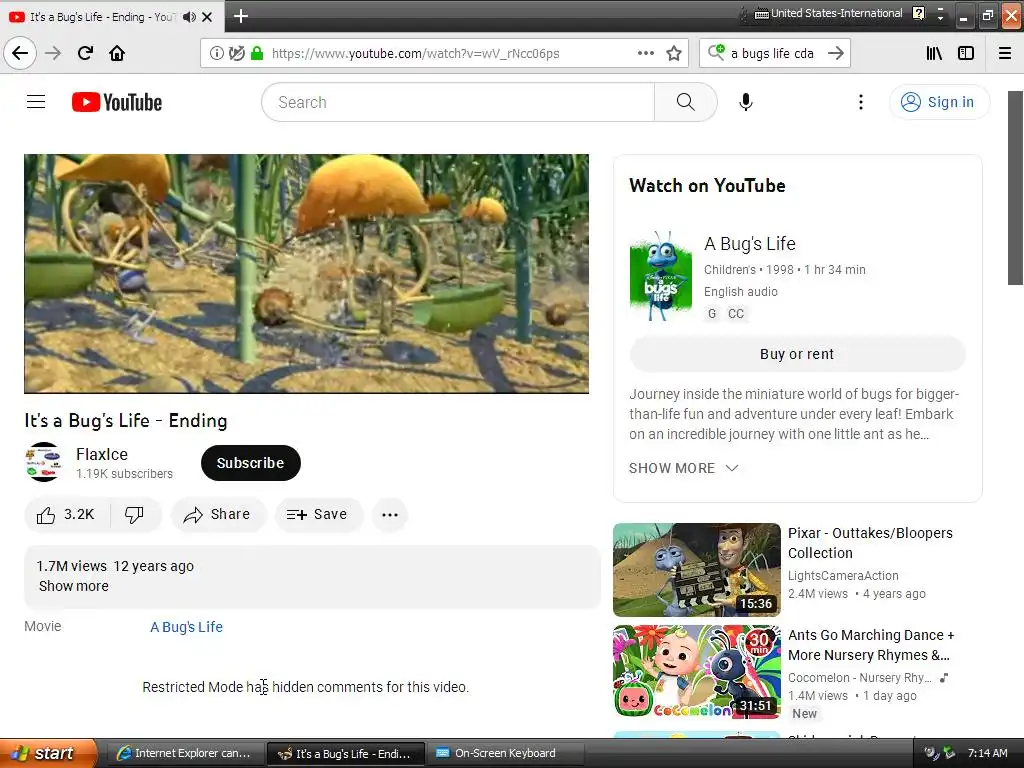The width and height of the screenshot is (1024, 768).
Task: Show site information icon in address bar
Action: (x=216, y=53)
